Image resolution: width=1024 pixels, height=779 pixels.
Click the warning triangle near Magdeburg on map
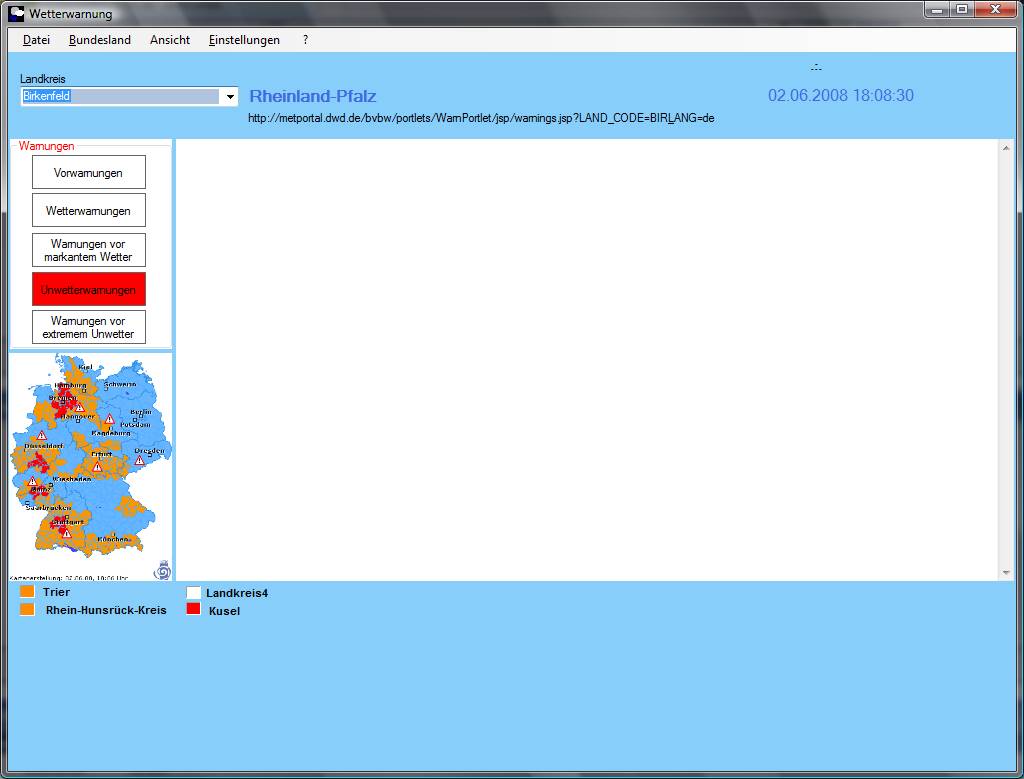109,419
